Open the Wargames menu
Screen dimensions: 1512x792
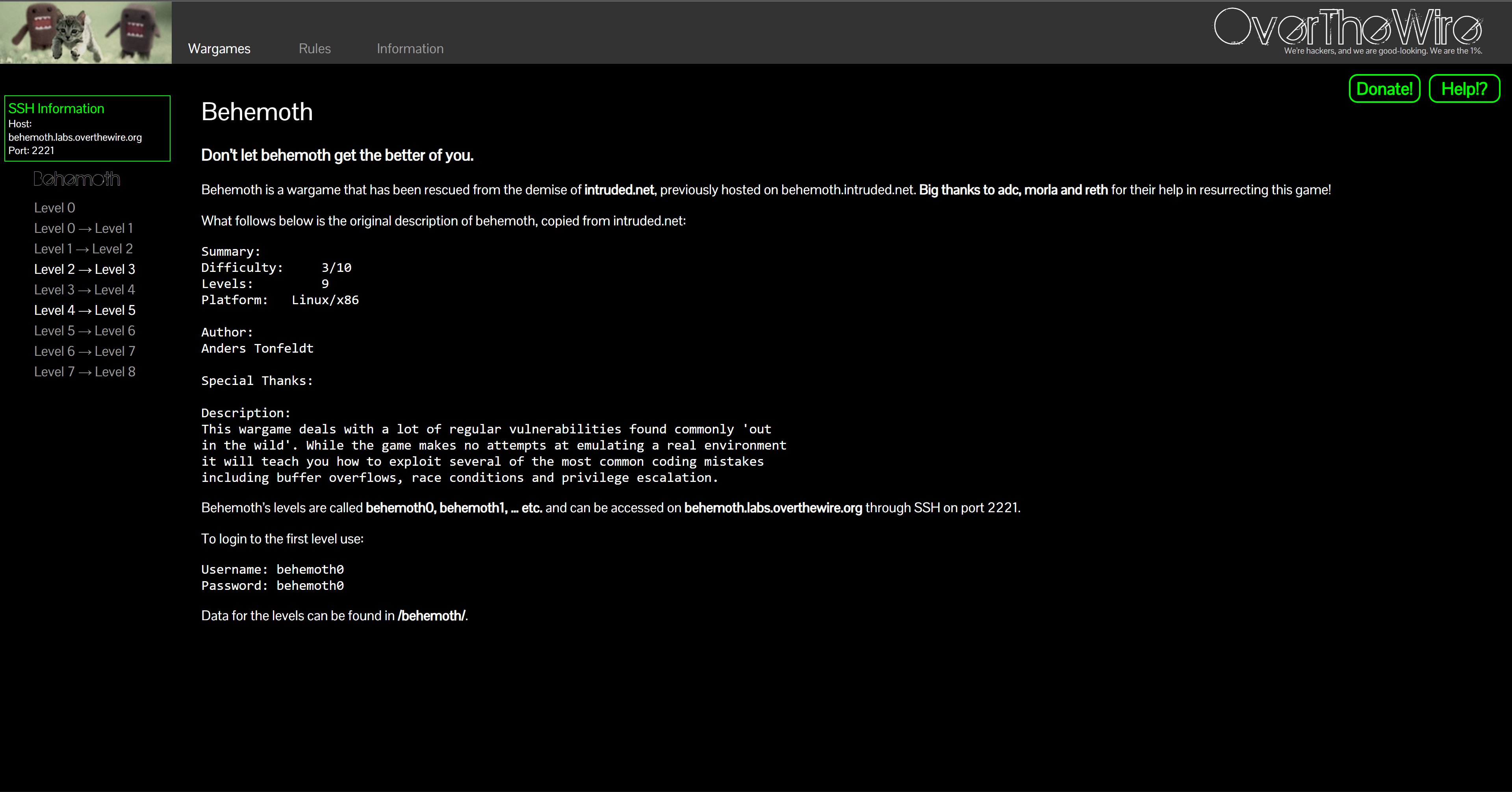click(x=219, y=49)
